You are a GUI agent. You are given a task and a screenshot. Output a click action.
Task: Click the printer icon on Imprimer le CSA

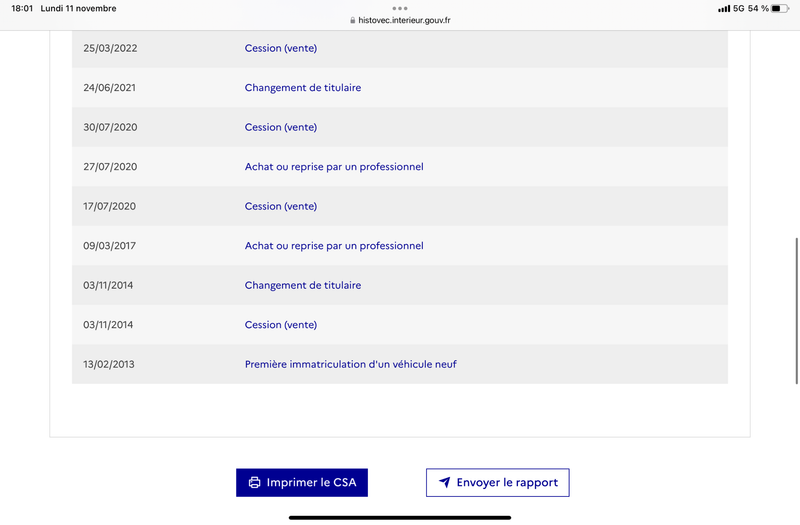coord(254,483)
